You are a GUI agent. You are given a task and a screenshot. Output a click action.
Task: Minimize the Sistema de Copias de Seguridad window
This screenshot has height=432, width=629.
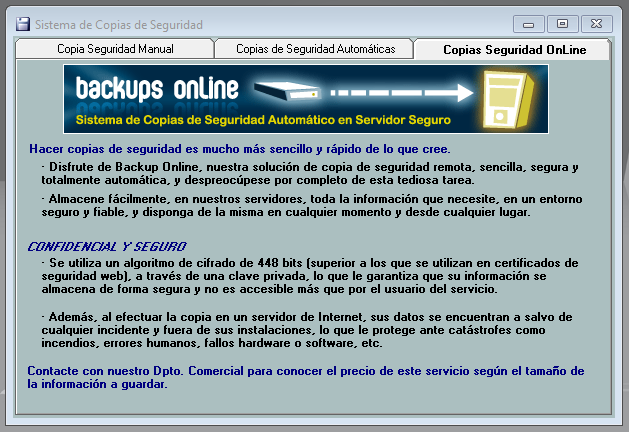coord(528,24)
